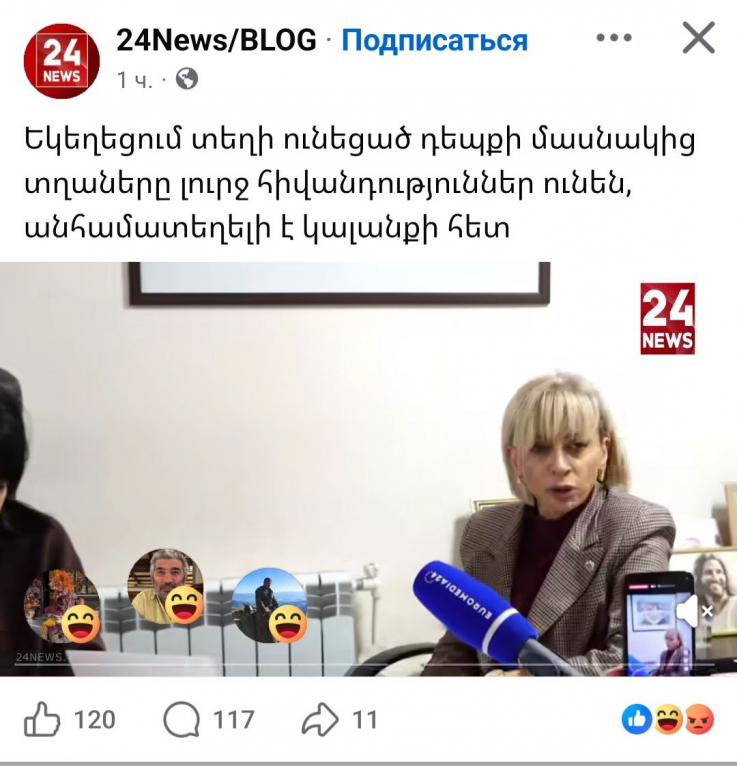Open the 24News/BLOG profile picture
Image resolution: width=737 pixels, height=768 pixels.
coord(62,61)
